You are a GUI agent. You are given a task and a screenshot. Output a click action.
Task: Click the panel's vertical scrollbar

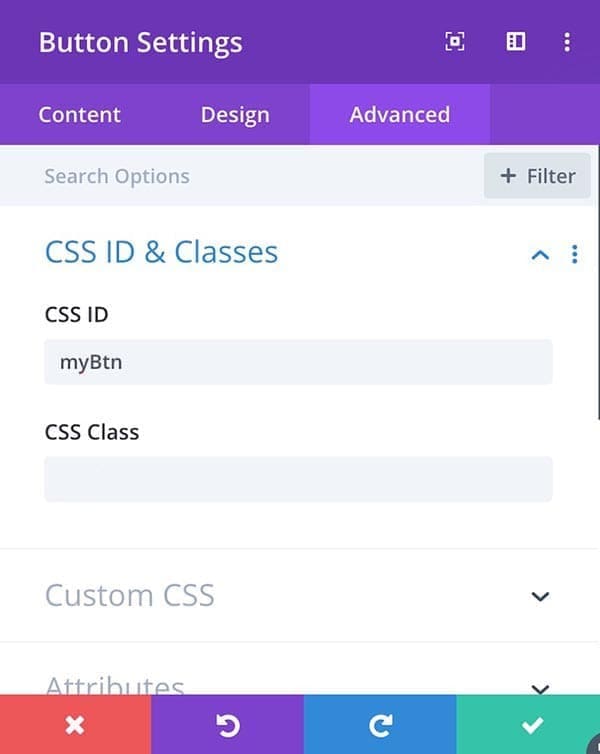click(598, 283)
